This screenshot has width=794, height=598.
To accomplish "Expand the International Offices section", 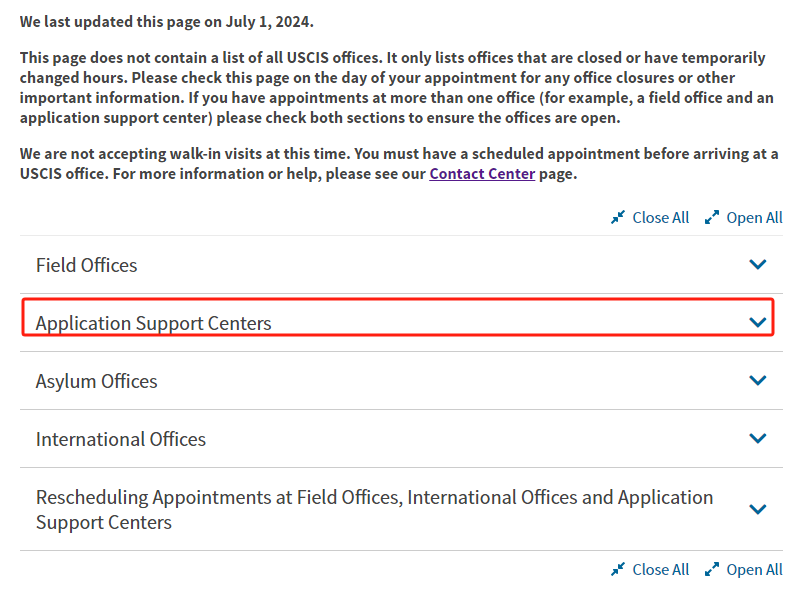I will [x=401, y=438].
